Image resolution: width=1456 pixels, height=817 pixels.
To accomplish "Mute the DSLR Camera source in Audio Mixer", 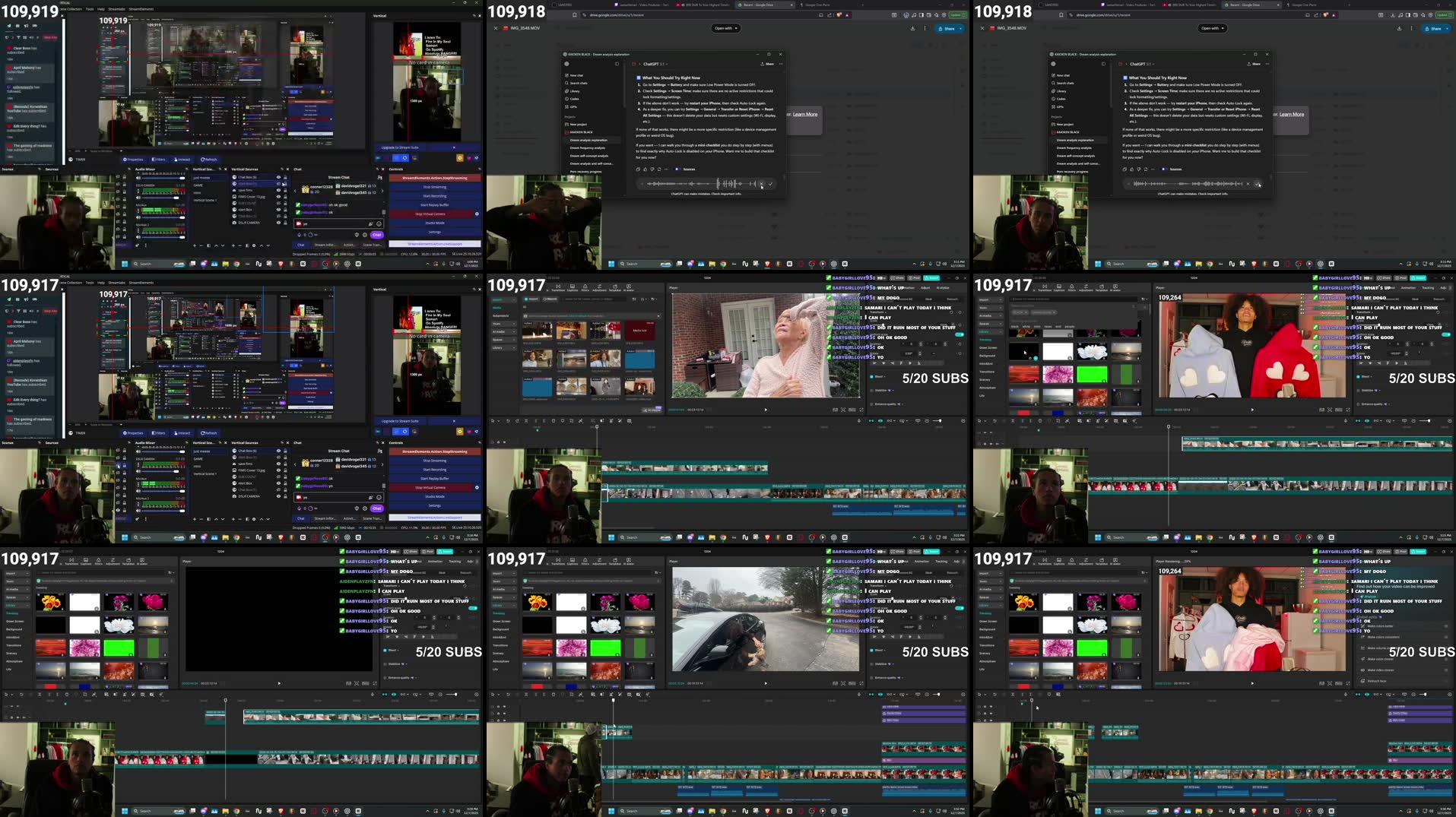I will [x=138, y=198].
